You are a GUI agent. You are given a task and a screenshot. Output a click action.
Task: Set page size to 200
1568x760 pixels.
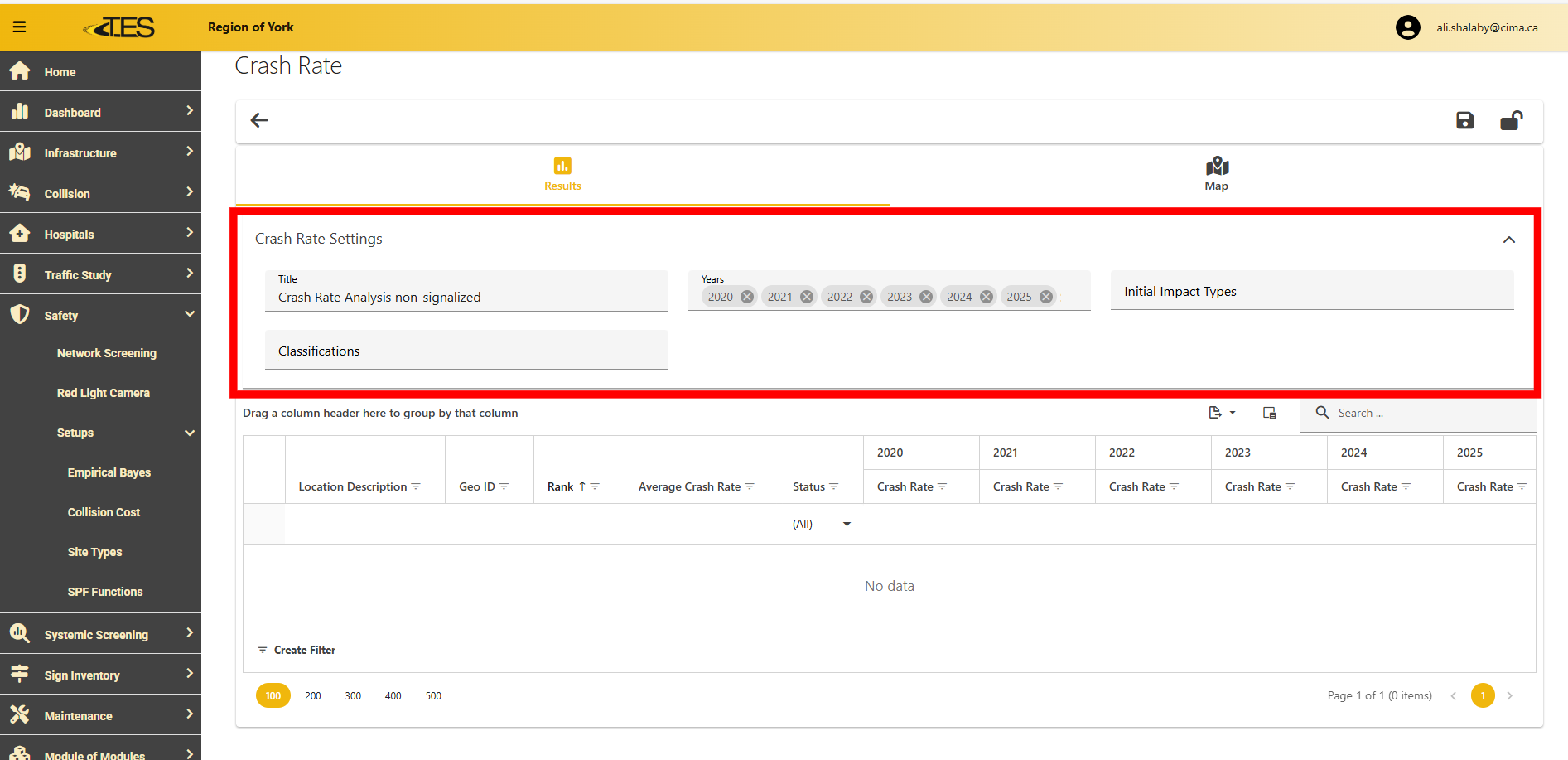click(x=313, y=696)
